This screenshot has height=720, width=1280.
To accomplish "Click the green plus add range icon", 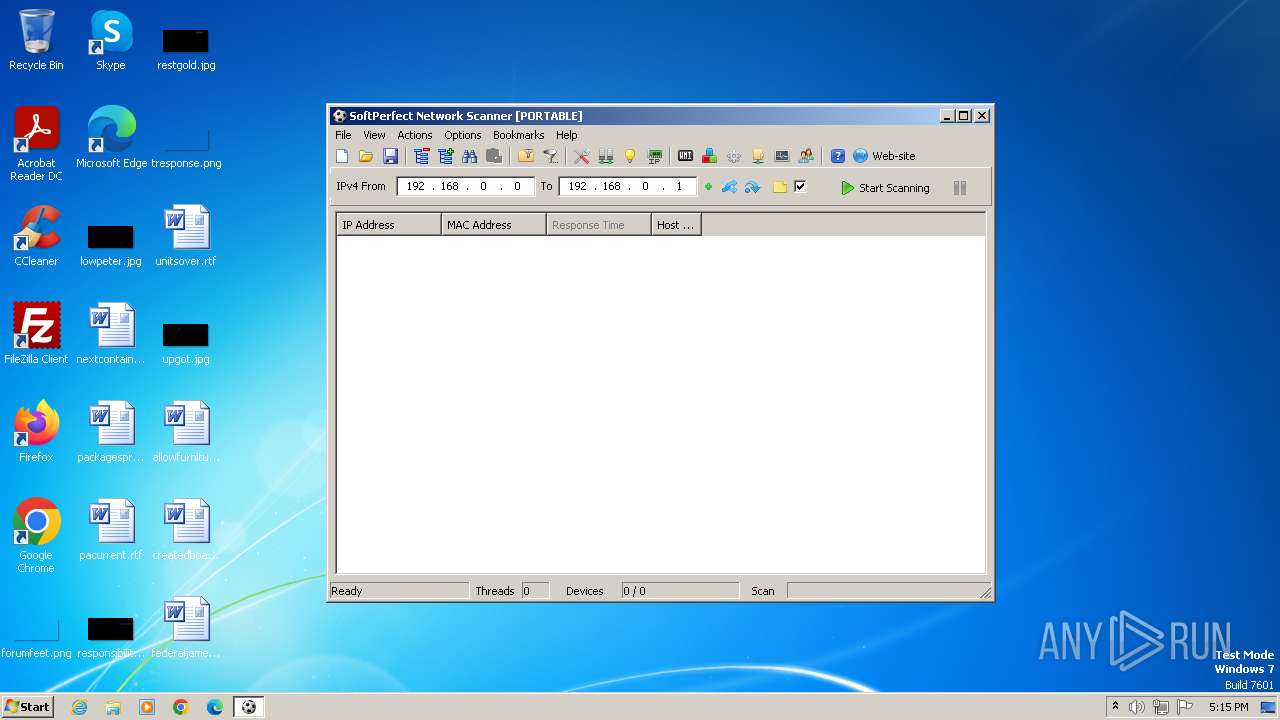I will coord(708,187).
